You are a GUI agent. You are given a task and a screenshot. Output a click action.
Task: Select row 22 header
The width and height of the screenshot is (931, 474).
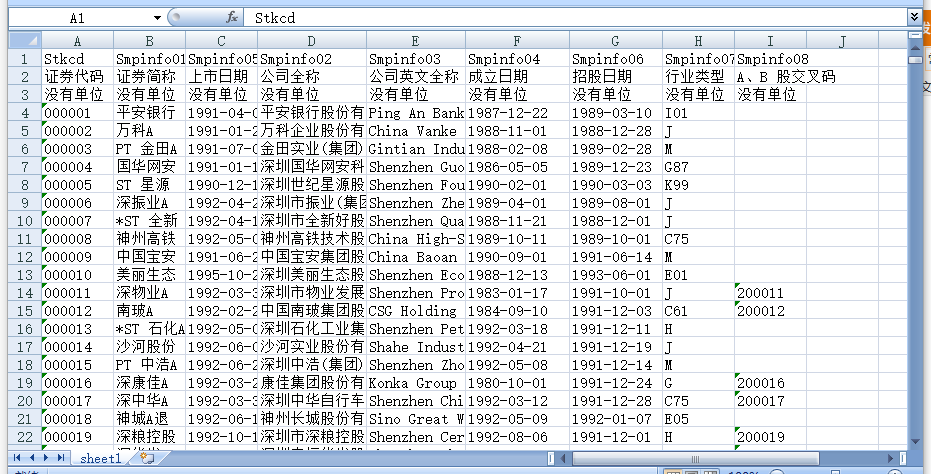click(x=24, y=437)
